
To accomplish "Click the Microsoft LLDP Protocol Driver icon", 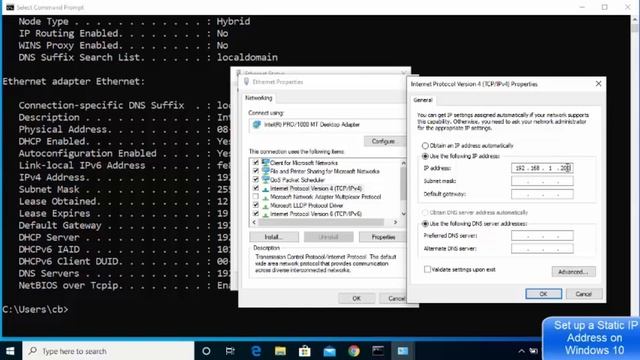I will pos(265,205).
